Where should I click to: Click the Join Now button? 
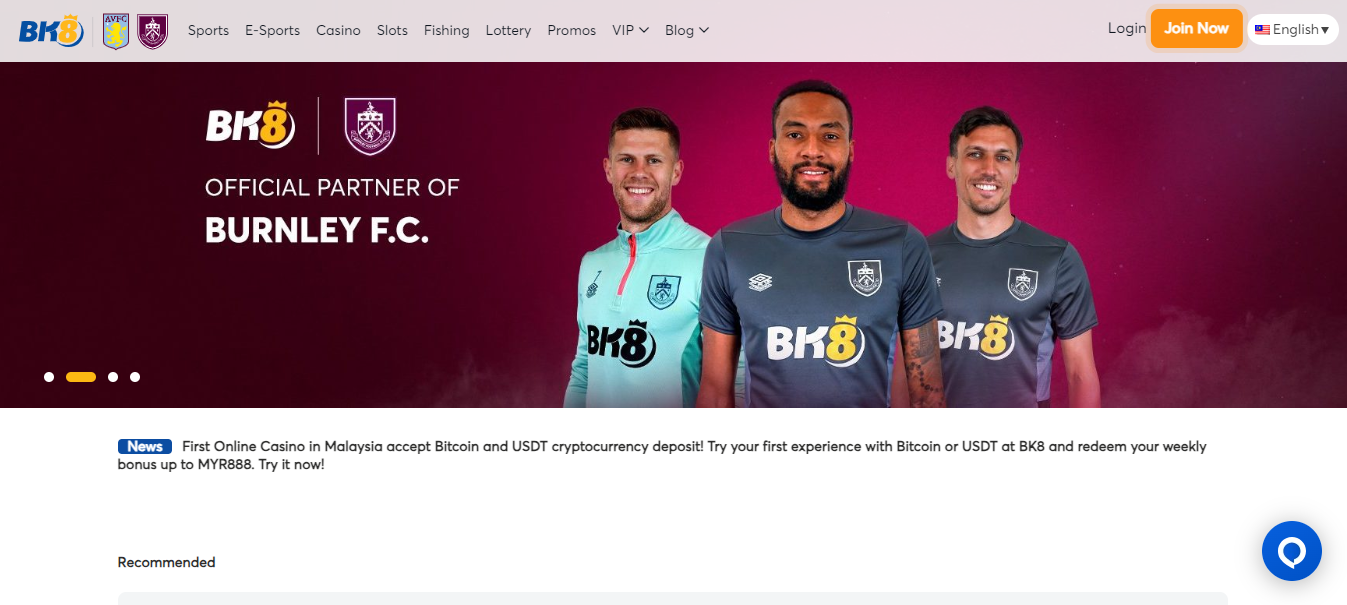(1196, 28)
